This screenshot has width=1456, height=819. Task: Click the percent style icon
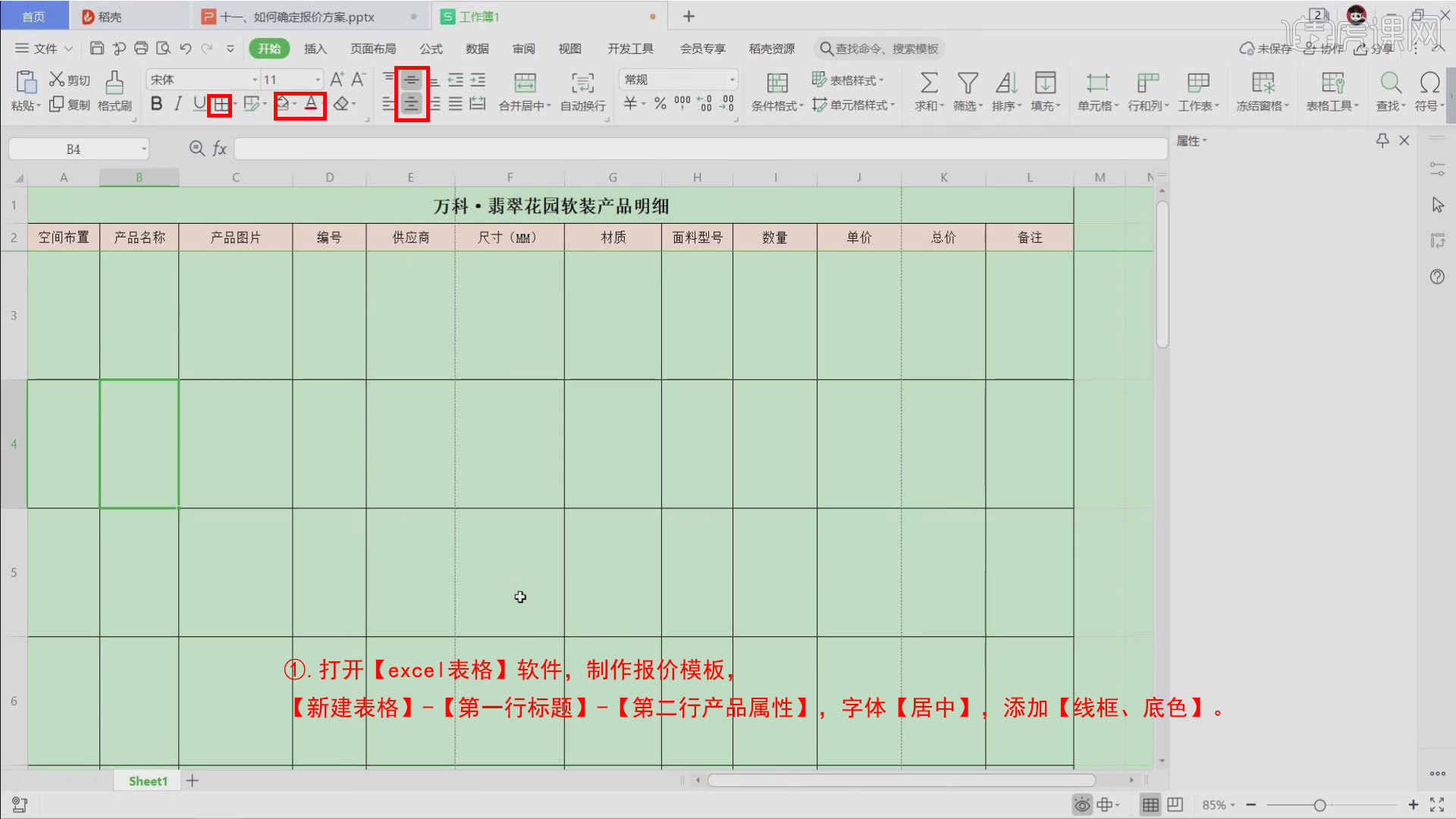(661, 103)
